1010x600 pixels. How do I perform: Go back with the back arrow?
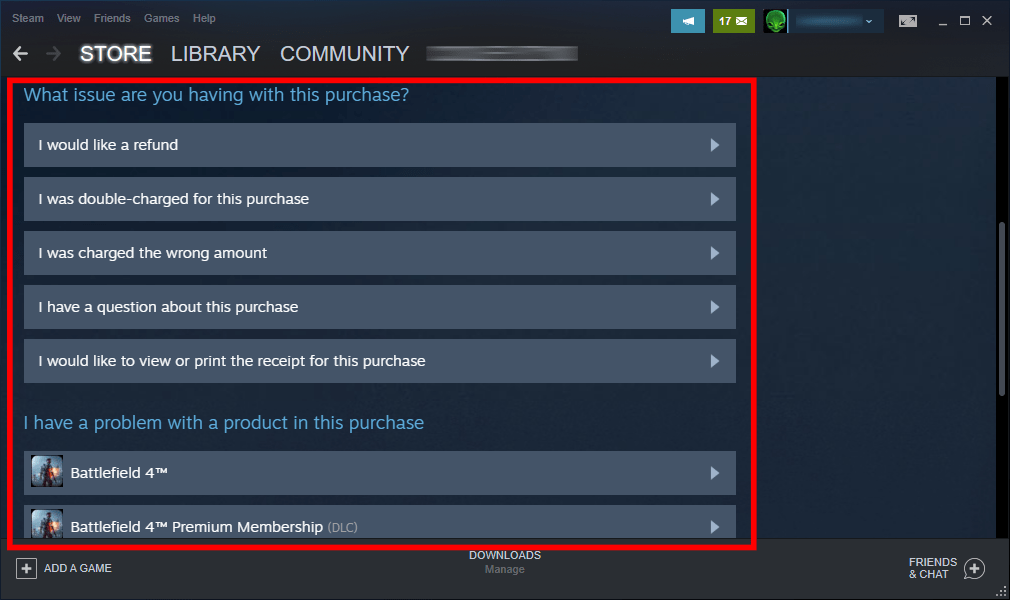tap(21, 54)
